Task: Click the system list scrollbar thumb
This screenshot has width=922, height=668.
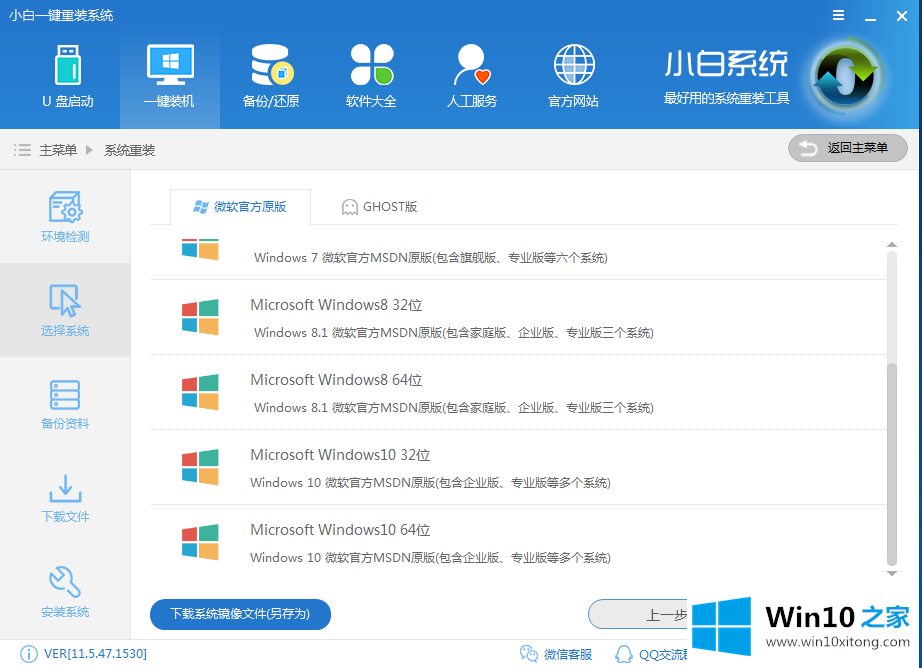Action: tap(892, 465)
